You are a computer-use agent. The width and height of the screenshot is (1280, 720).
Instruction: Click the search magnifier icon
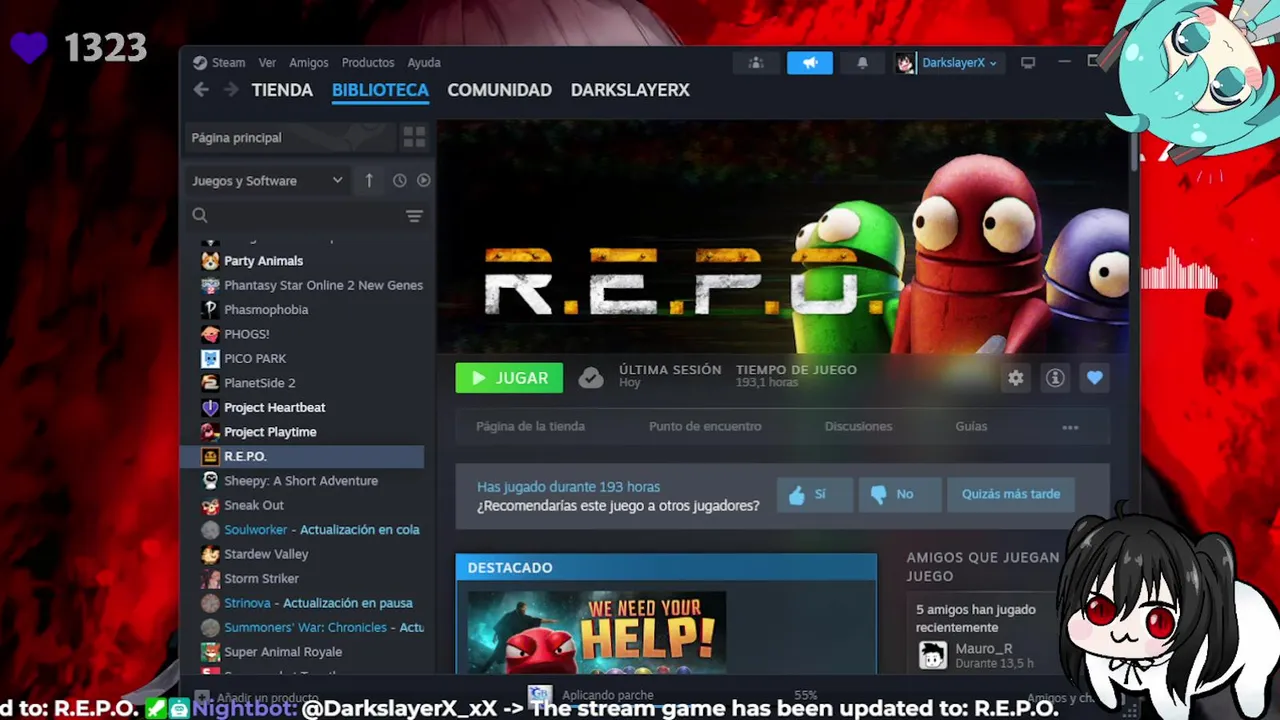click(x=200, y=216)
